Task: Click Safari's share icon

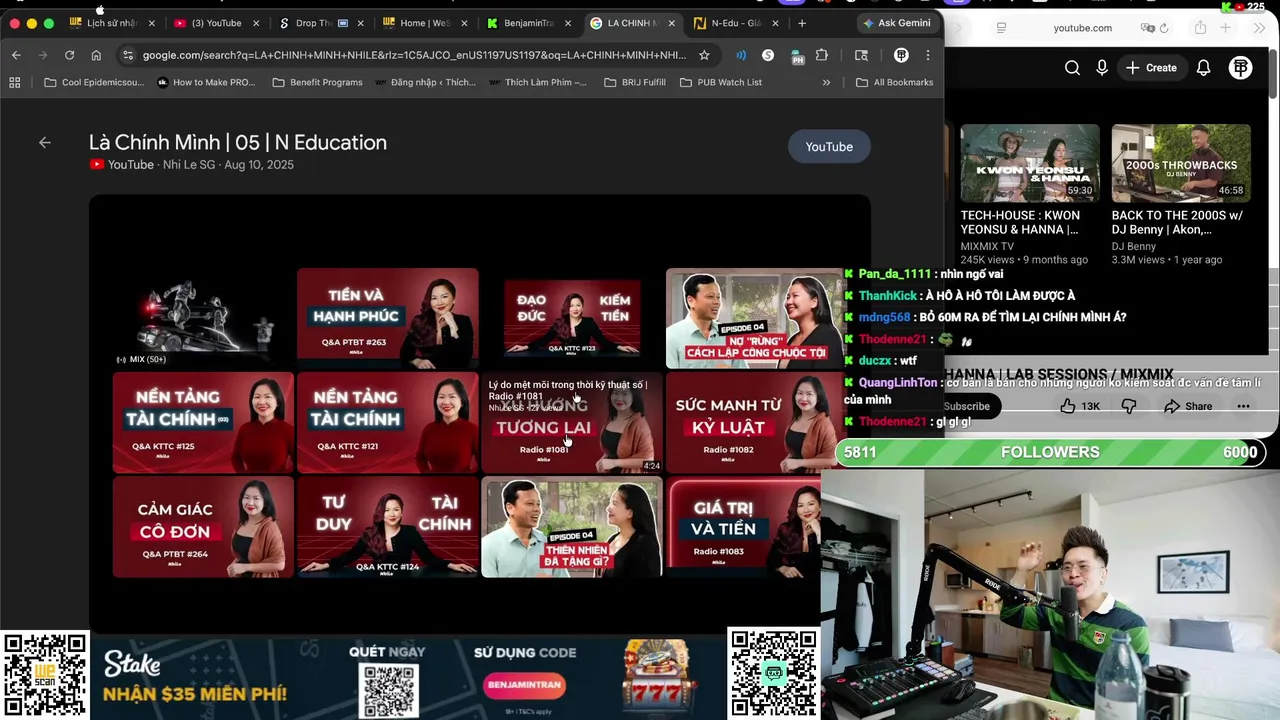Action: (x=1200, y=28)
